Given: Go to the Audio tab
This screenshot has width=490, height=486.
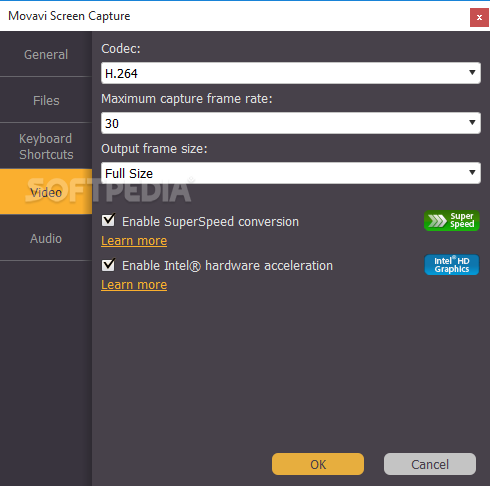Looking at the screenshot, I should pyautogui.click(x=46, y=238).
